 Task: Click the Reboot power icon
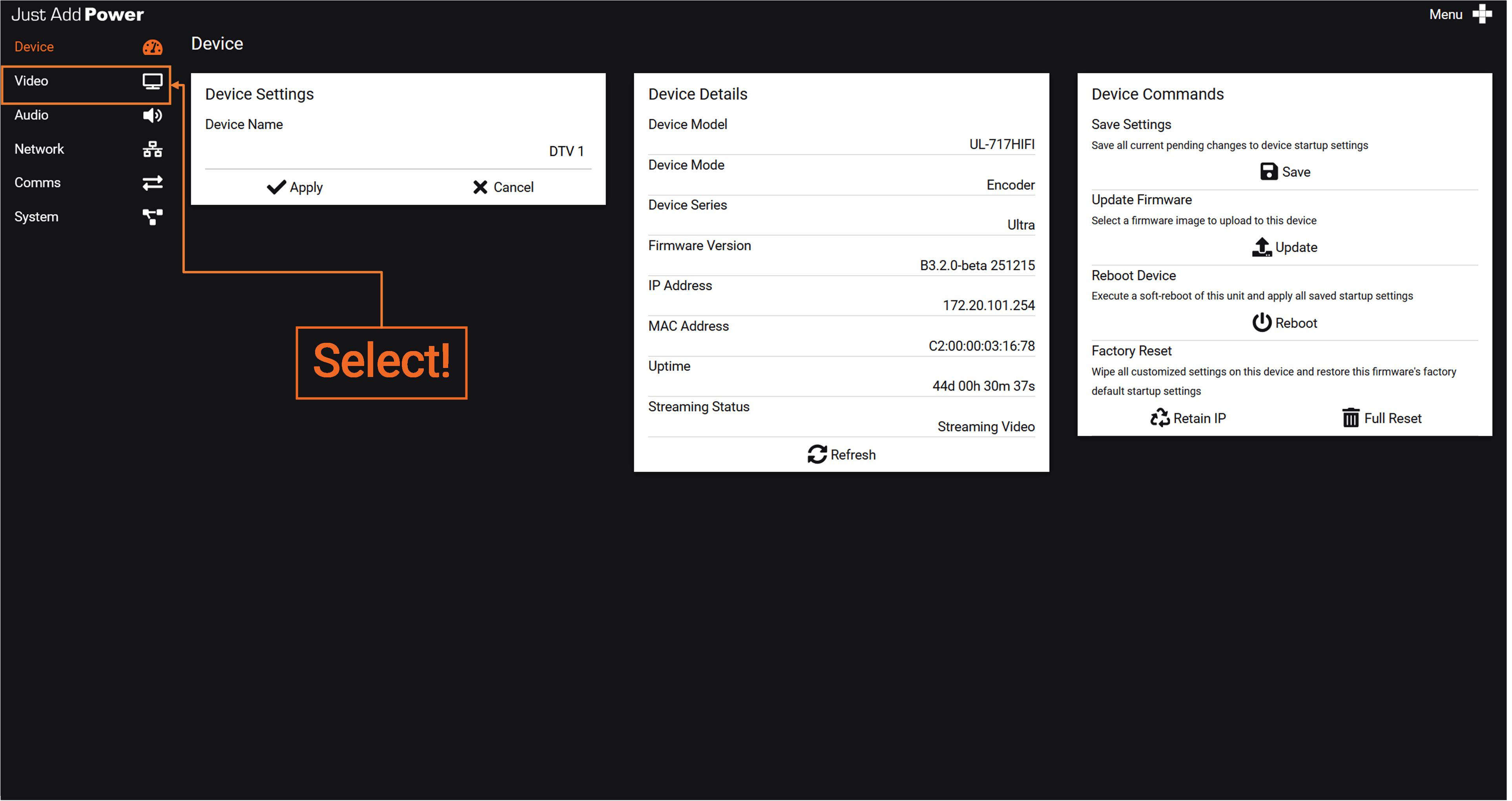pos(1261,323)
